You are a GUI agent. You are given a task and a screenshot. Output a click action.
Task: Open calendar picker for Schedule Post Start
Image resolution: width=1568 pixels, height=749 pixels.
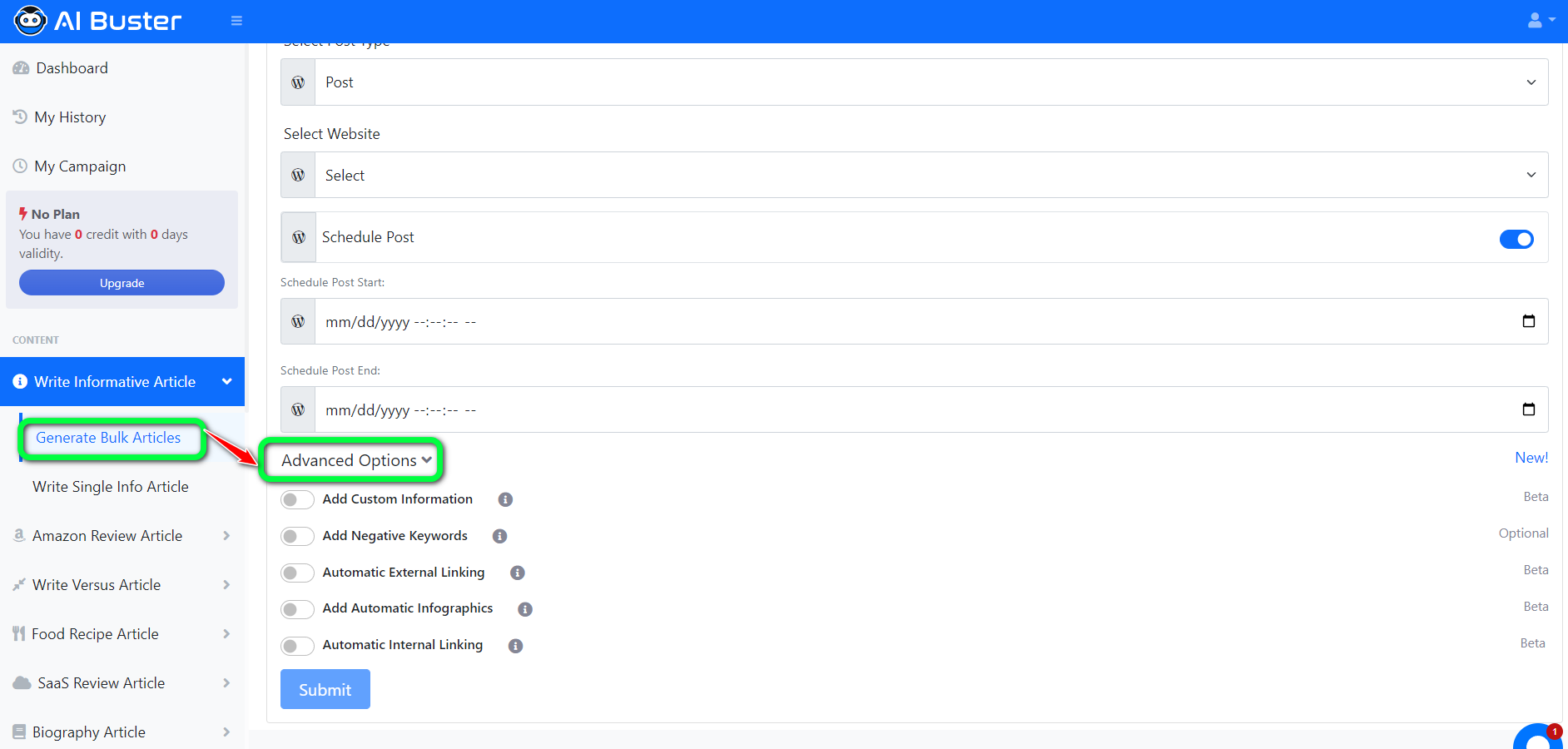coord(1529,321)
